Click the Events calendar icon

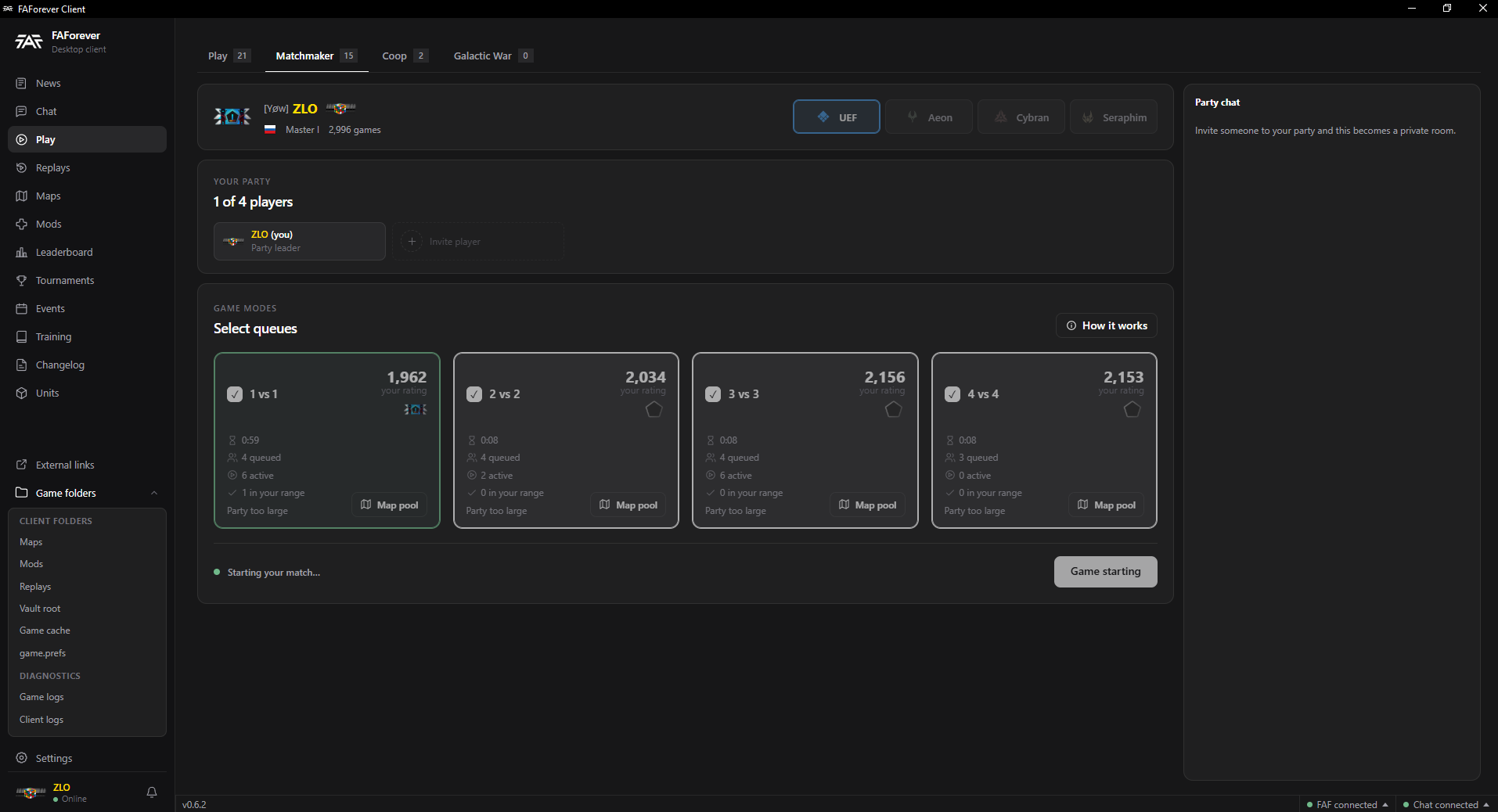point(22,308)
